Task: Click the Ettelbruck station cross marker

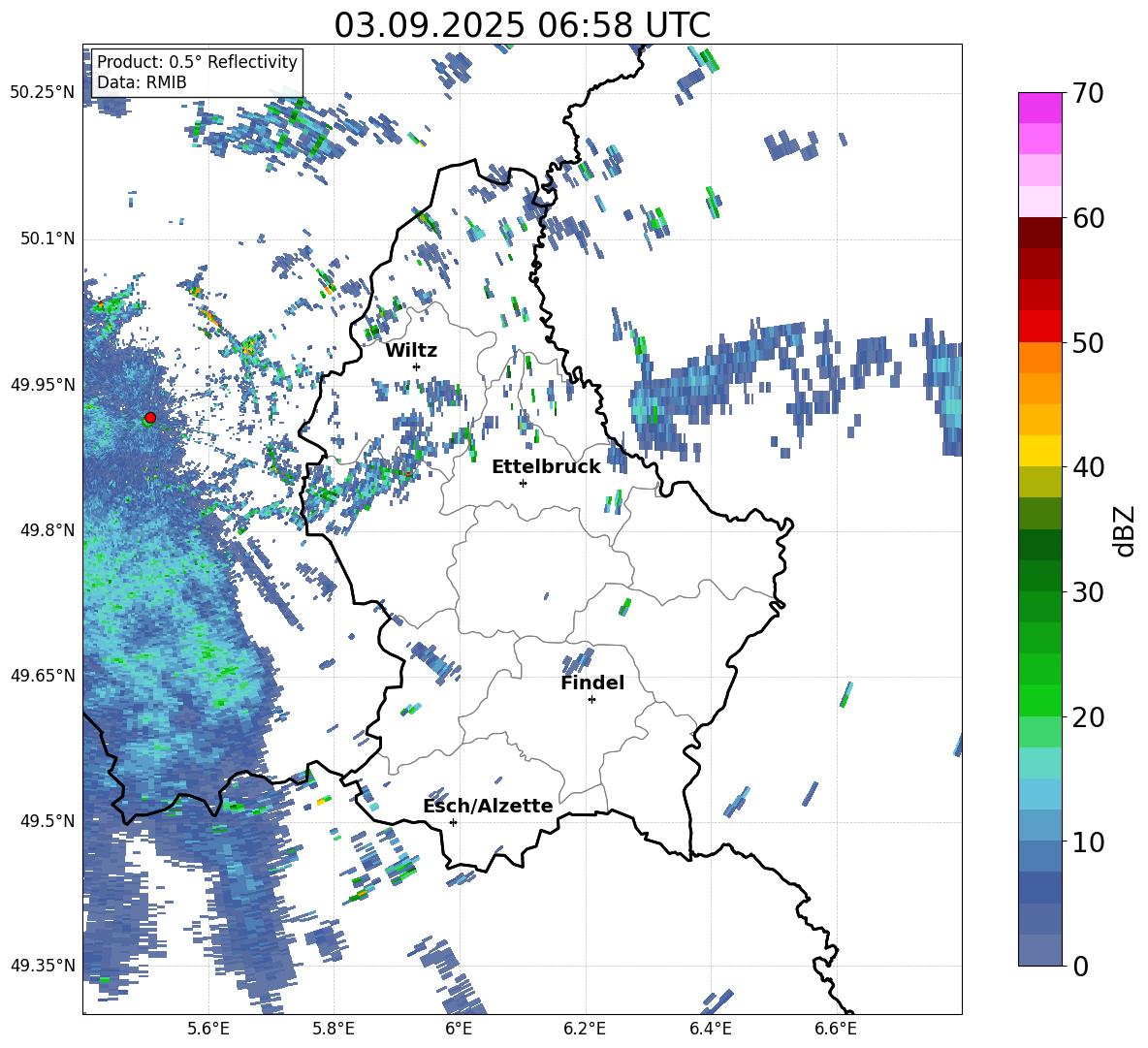Action: (x=523, y=483)
